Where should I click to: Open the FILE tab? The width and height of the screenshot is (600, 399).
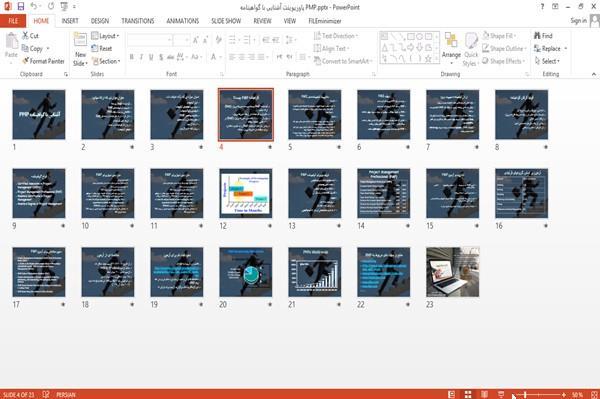point(13,21)
